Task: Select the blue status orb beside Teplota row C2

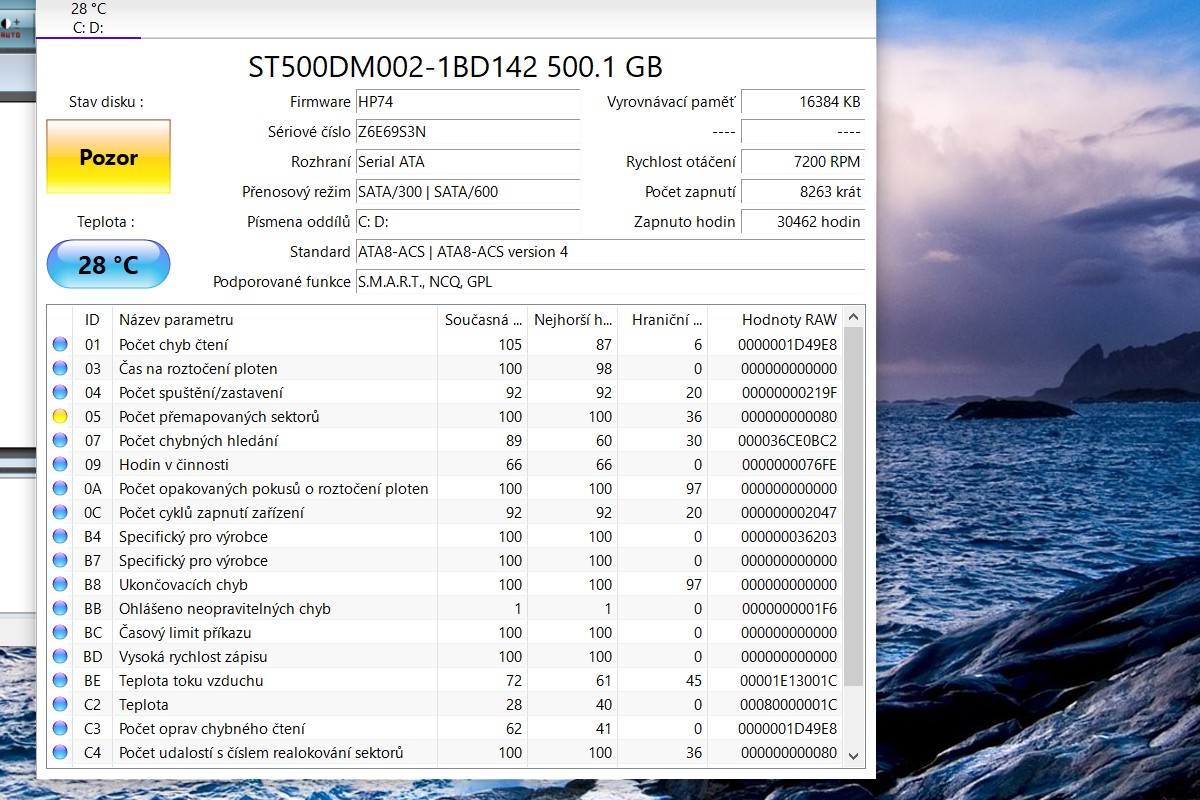Action: [x=60, y=705]
